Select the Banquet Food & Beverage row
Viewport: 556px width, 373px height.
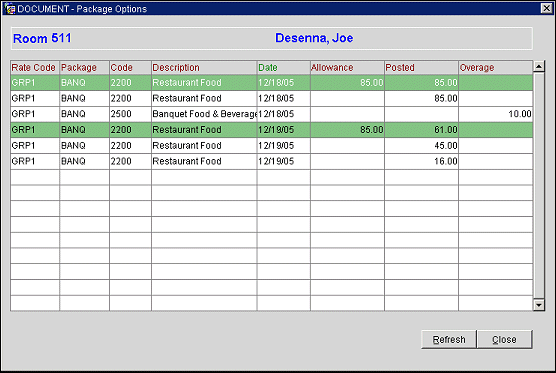[x=272, y=114]
